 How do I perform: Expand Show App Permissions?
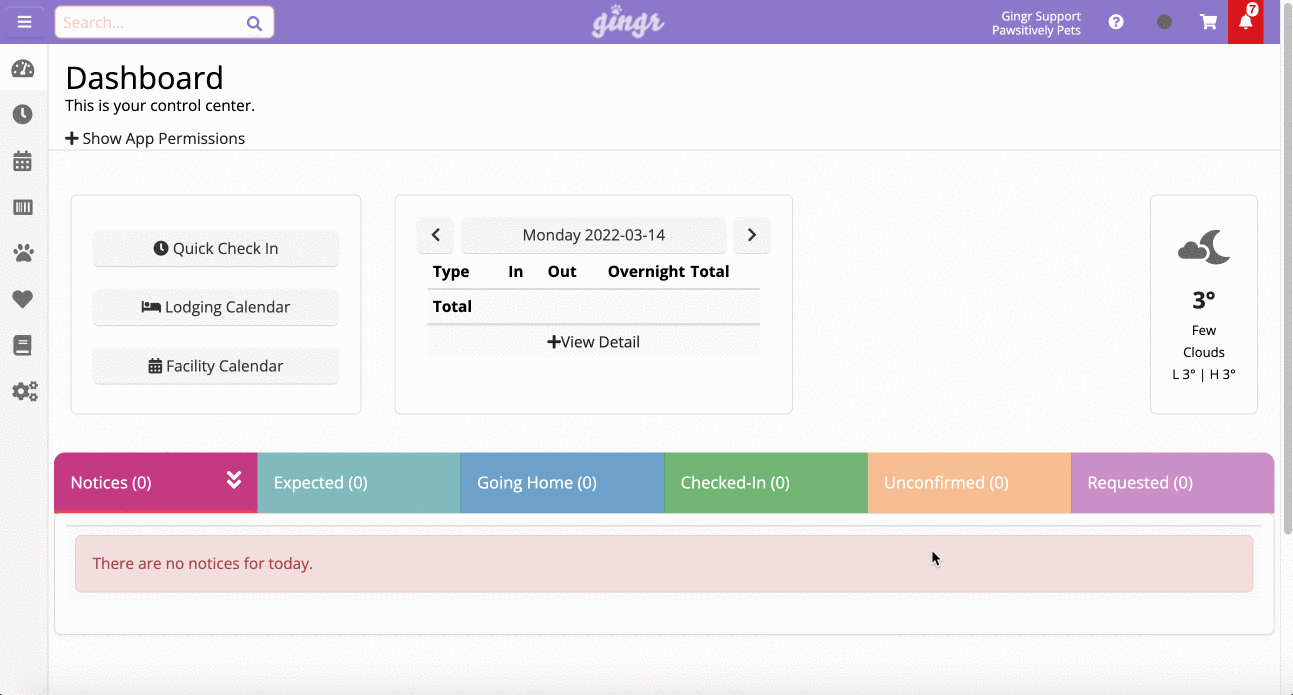(155, 138)
